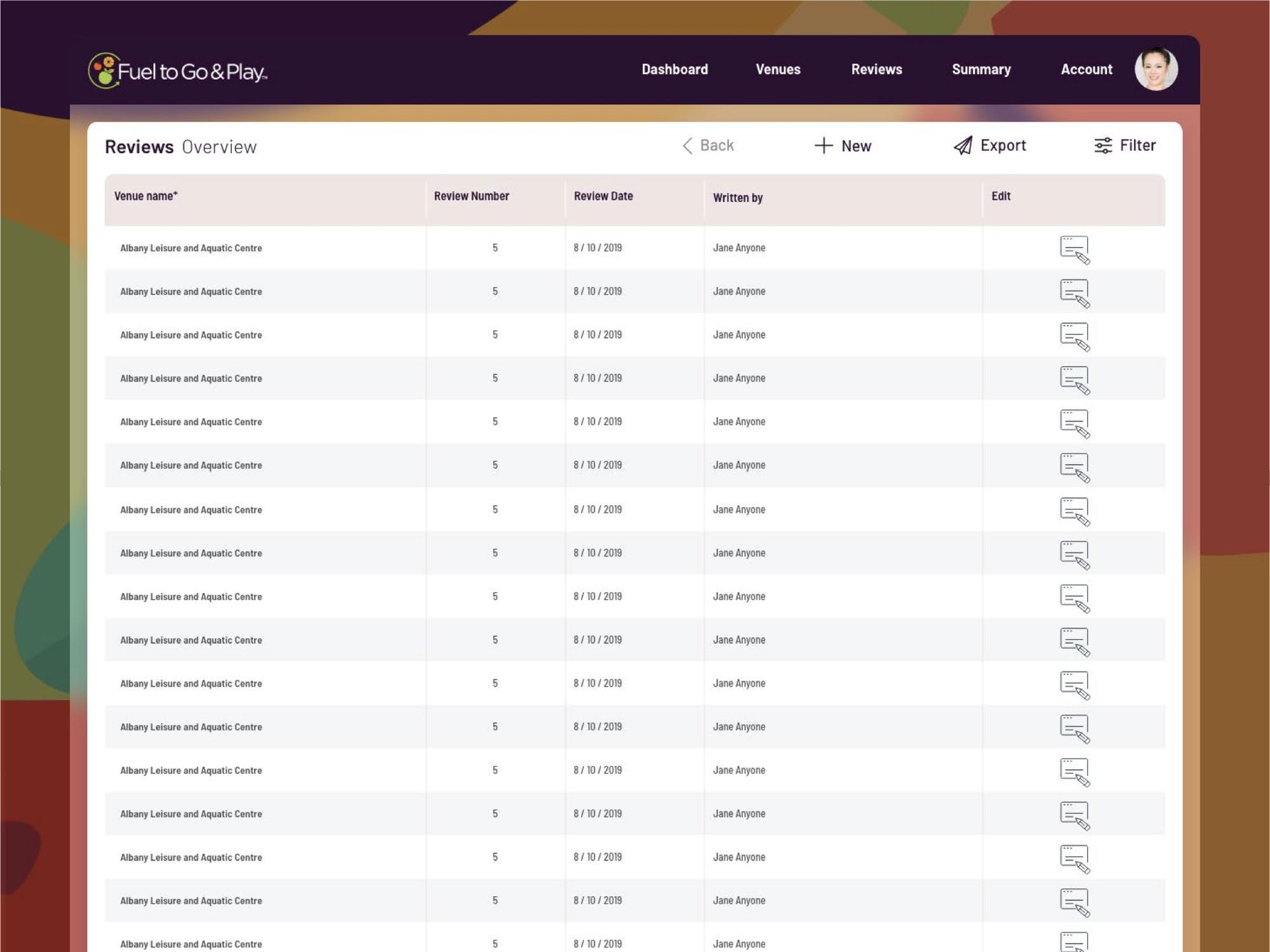Screen dimensions: 1270x952
Task: Switch to the Reviews nav item
Action: coord(876,69)
